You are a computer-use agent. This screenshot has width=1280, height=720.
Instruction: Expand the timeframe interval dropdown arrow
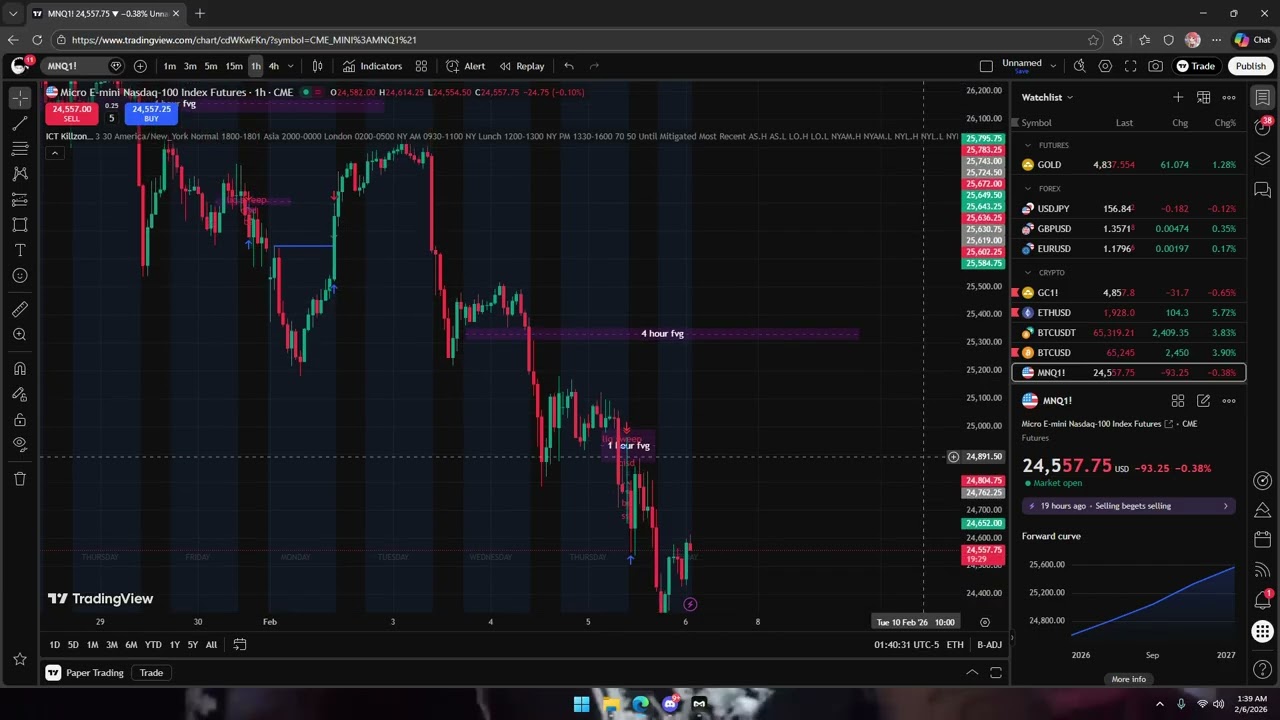291,66
